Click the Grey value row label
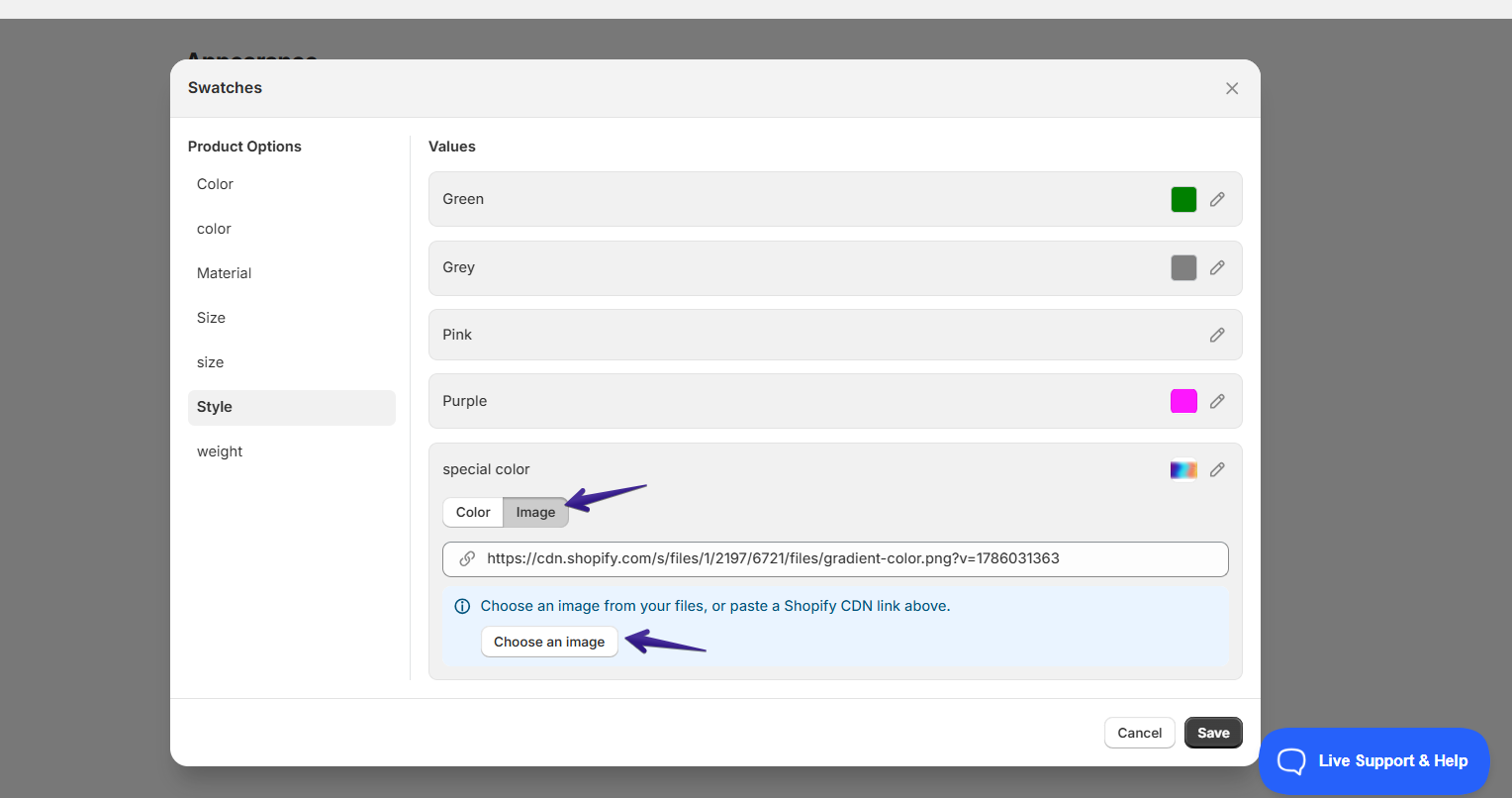The width and height of the screenshot is (1512, 798). [x=458, y=267]
